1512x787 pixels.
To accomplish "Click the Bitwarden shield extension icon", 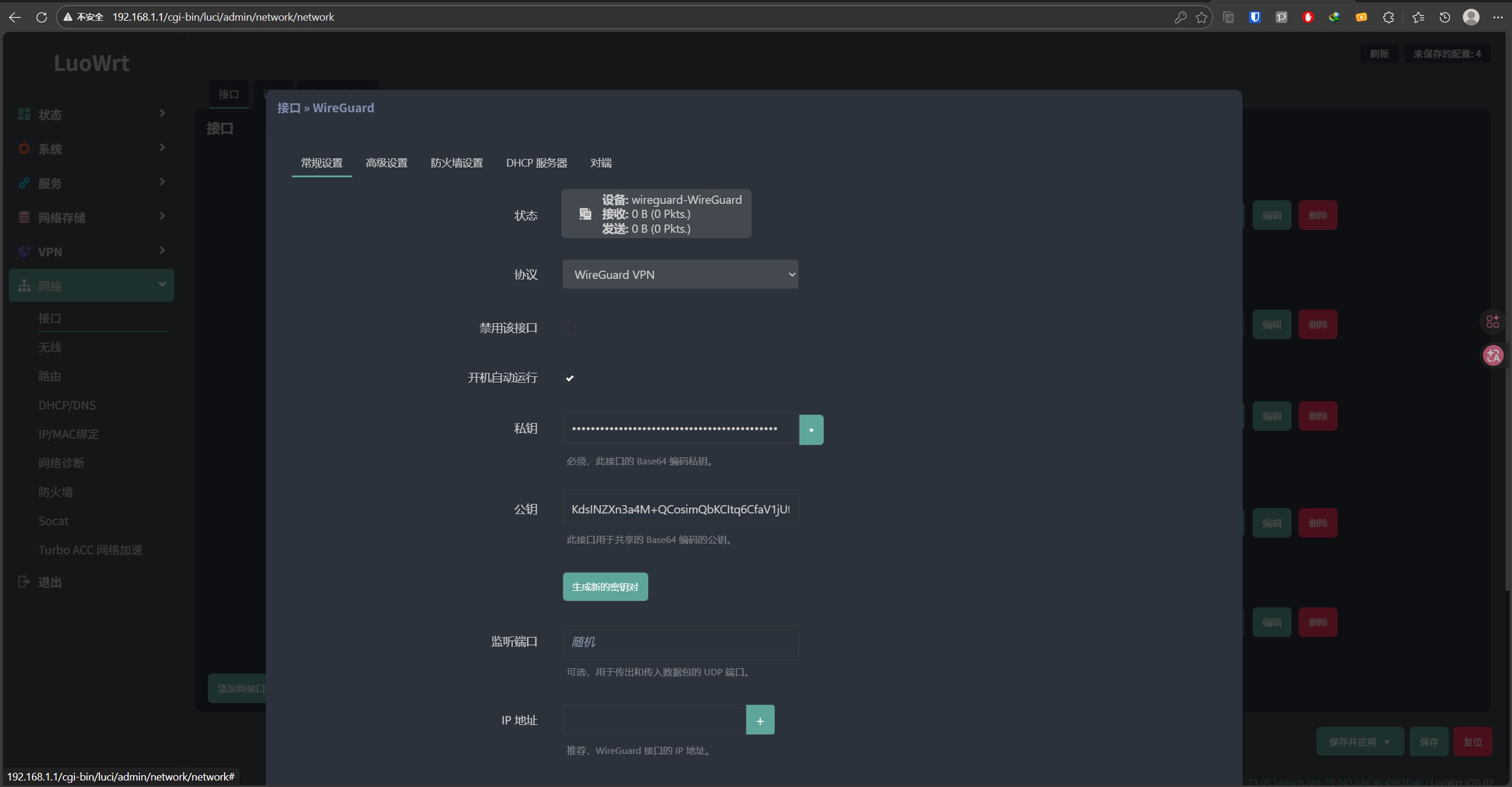I will point(1255,17).
